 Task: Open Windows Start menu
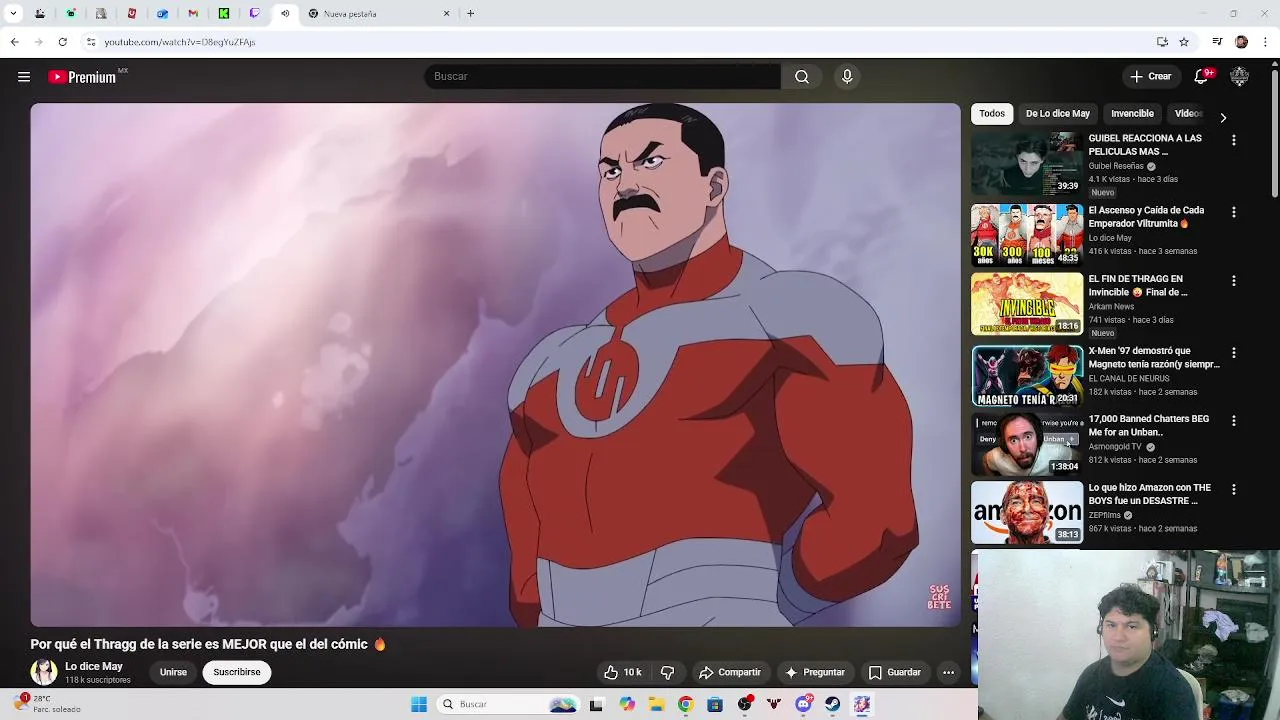point(419,704)
